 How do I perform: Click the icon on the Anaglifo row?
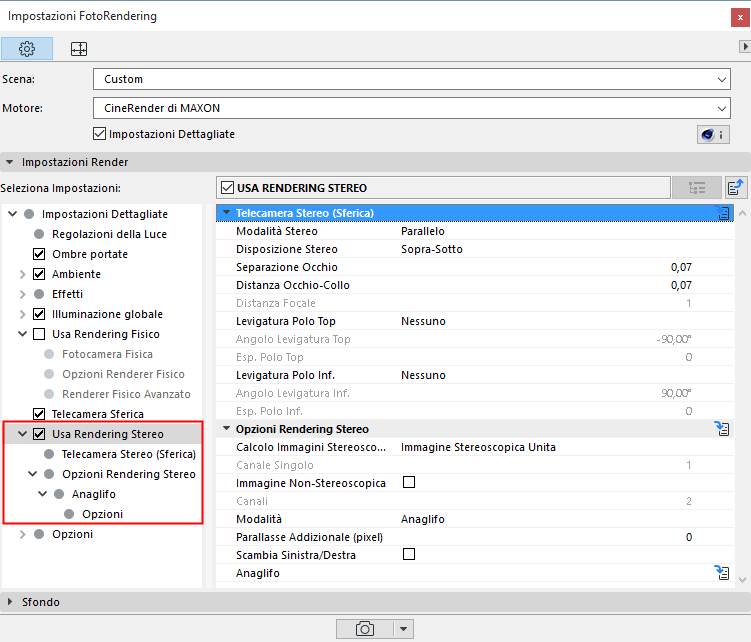click(722, 573)
